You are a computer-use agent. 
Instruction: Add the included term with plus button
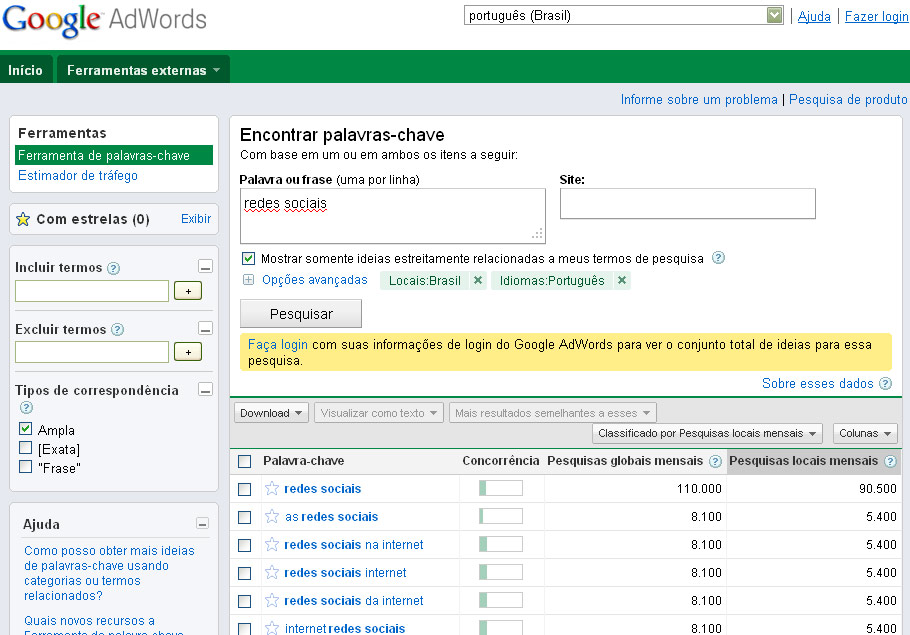click(188, 291)
